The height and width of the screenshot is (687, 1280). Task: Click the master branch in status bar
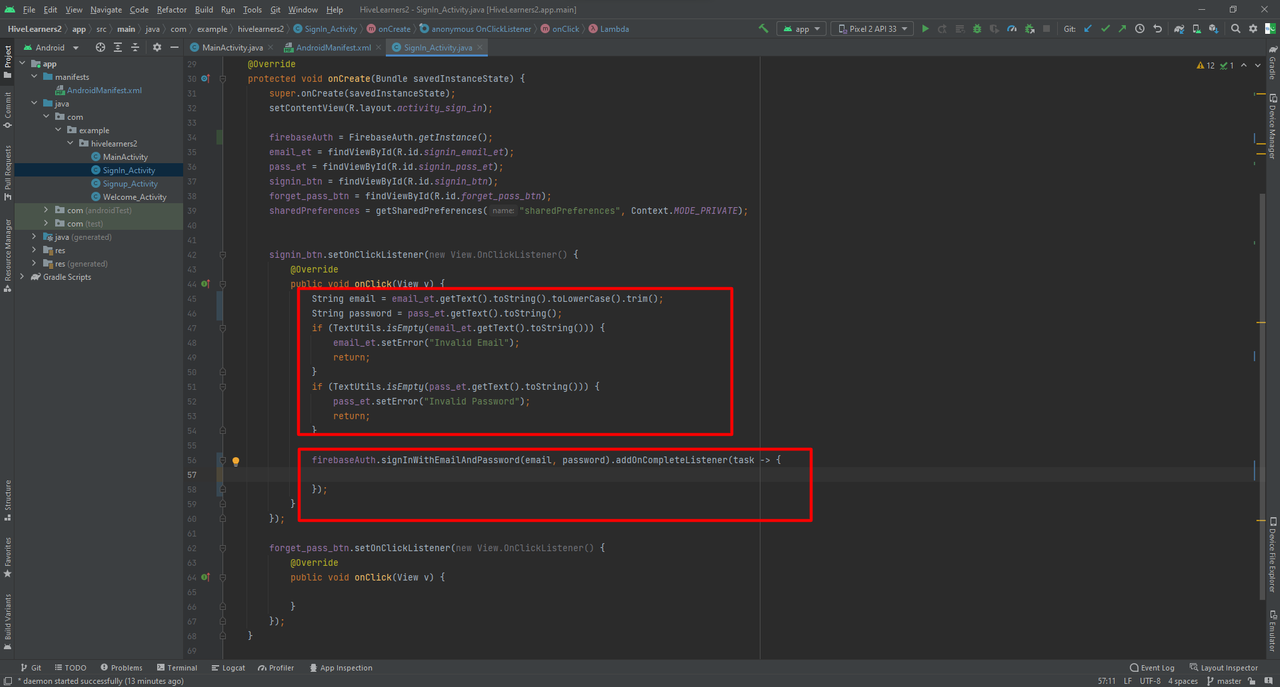[1224, 681]
